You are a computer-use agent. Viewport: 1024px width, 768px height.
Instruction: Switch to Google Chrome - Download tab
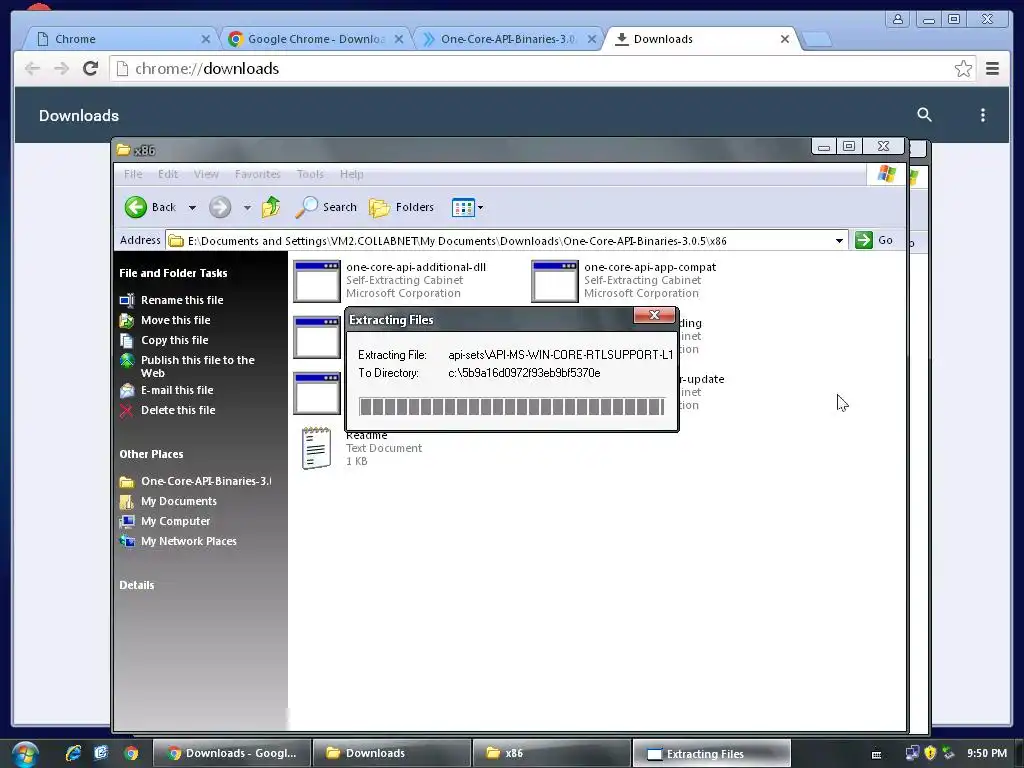[x=315, y=39]
